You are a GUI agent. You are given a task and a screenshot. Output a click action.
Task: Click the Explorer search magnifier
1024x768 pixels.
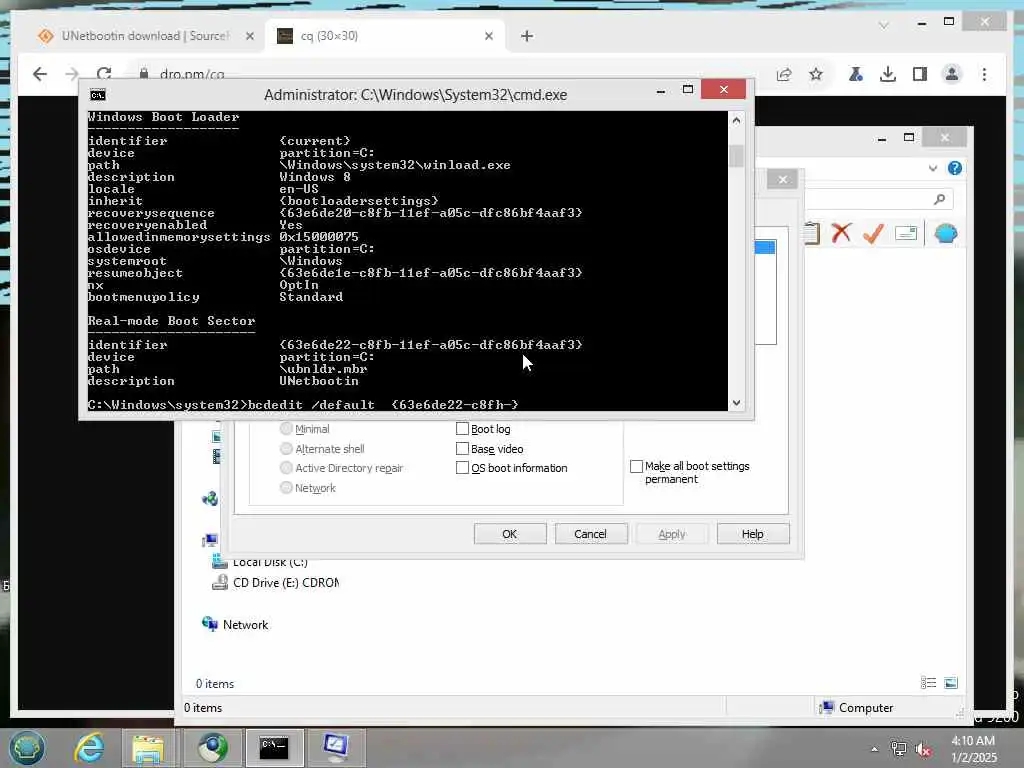939,199
